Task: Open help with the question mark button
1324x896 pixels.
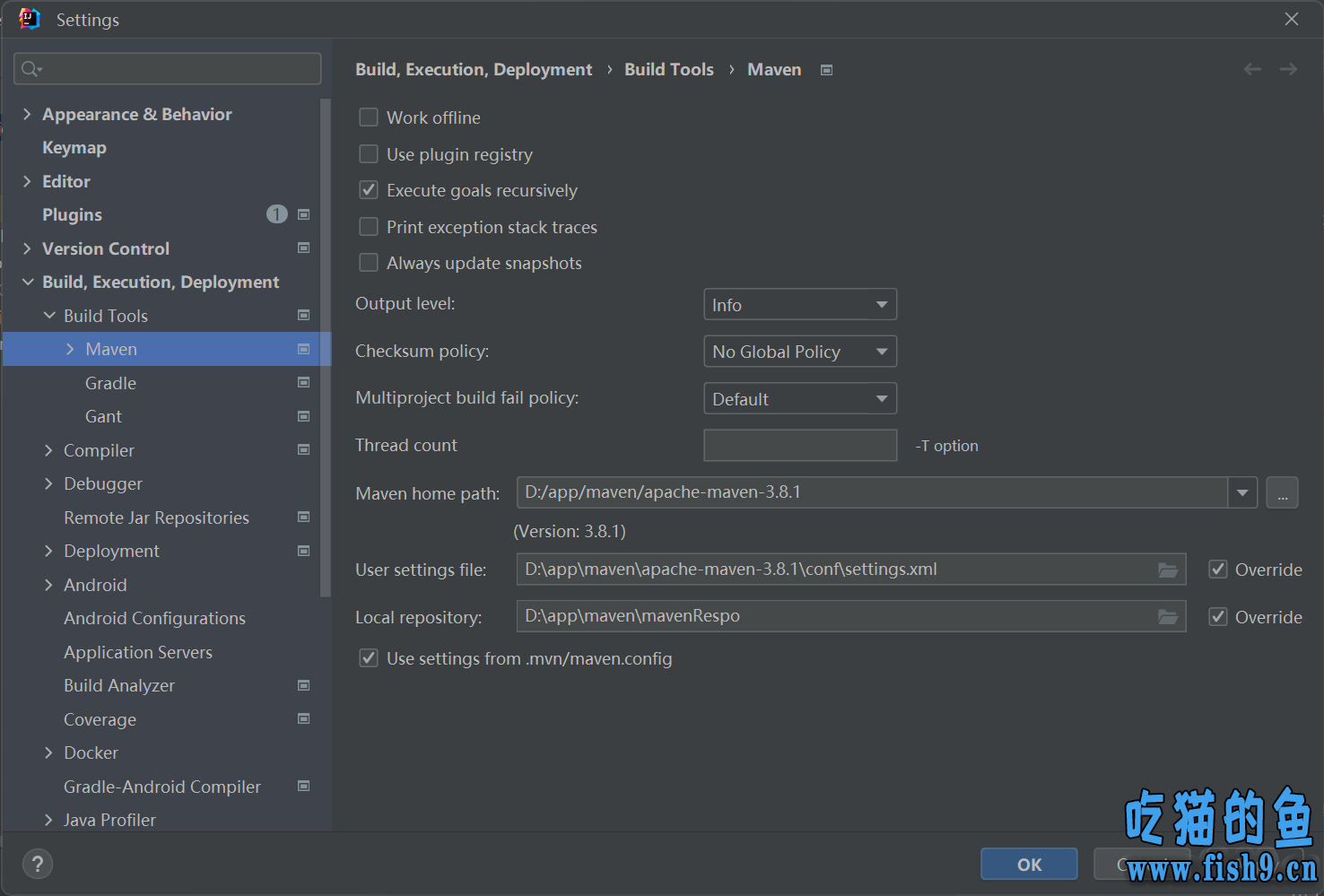Action: tap(38, 864)
